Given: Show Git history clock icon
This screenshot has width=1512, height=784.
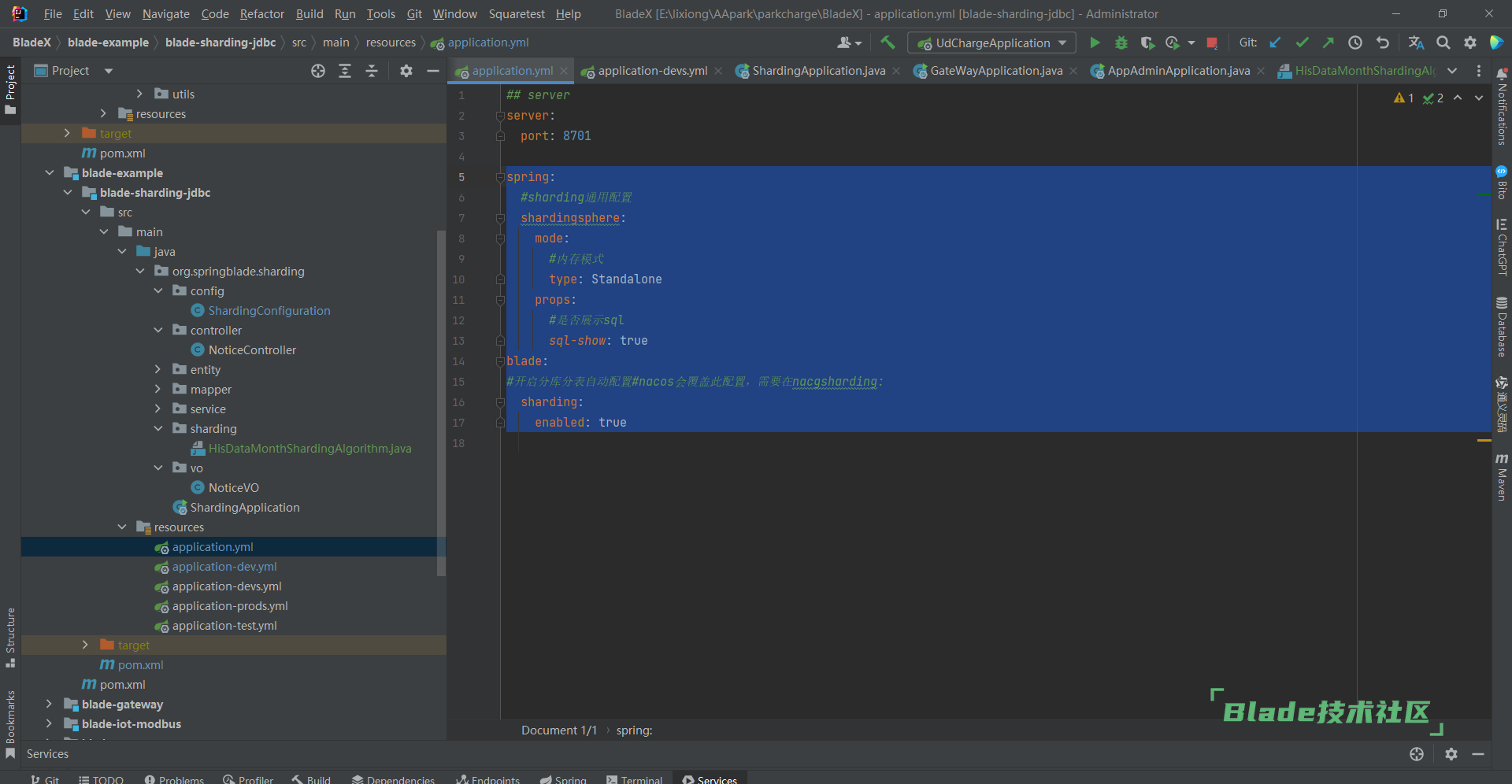Looking at the screenshot, I should (x=1355, y=43).
